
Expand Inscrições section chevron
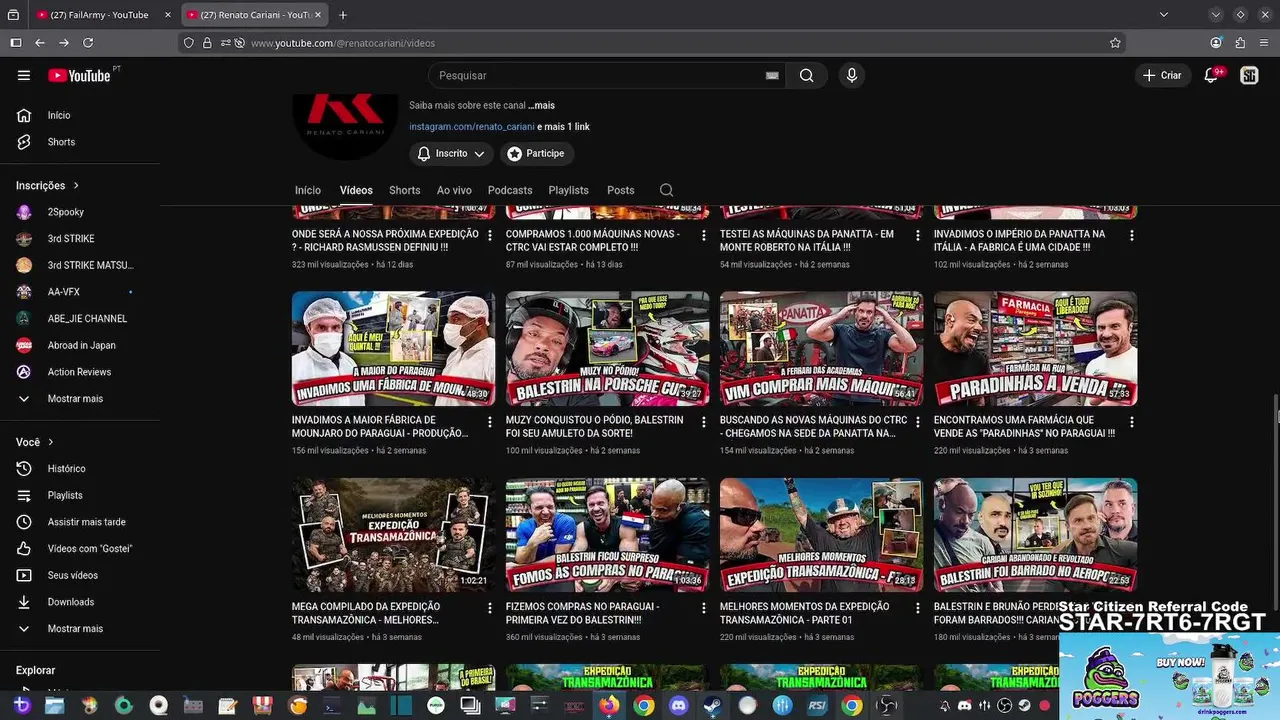coord(75,186)
